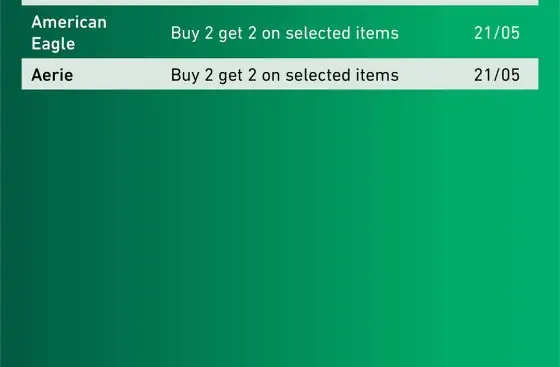The image size is (560, 367).
Task: Click 'Buy 2' in the American Eagle offer
Action: click(x=192, y=34)
